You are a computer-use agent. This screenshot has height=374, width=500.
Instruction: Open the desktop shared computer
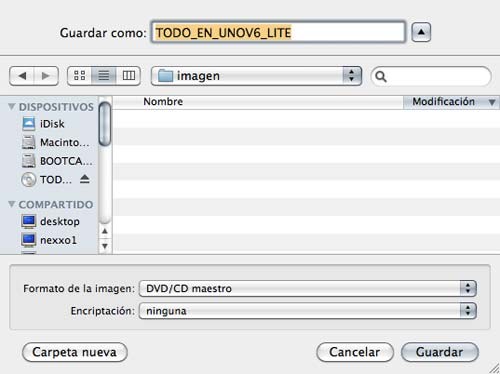click(x=51, y=221)
